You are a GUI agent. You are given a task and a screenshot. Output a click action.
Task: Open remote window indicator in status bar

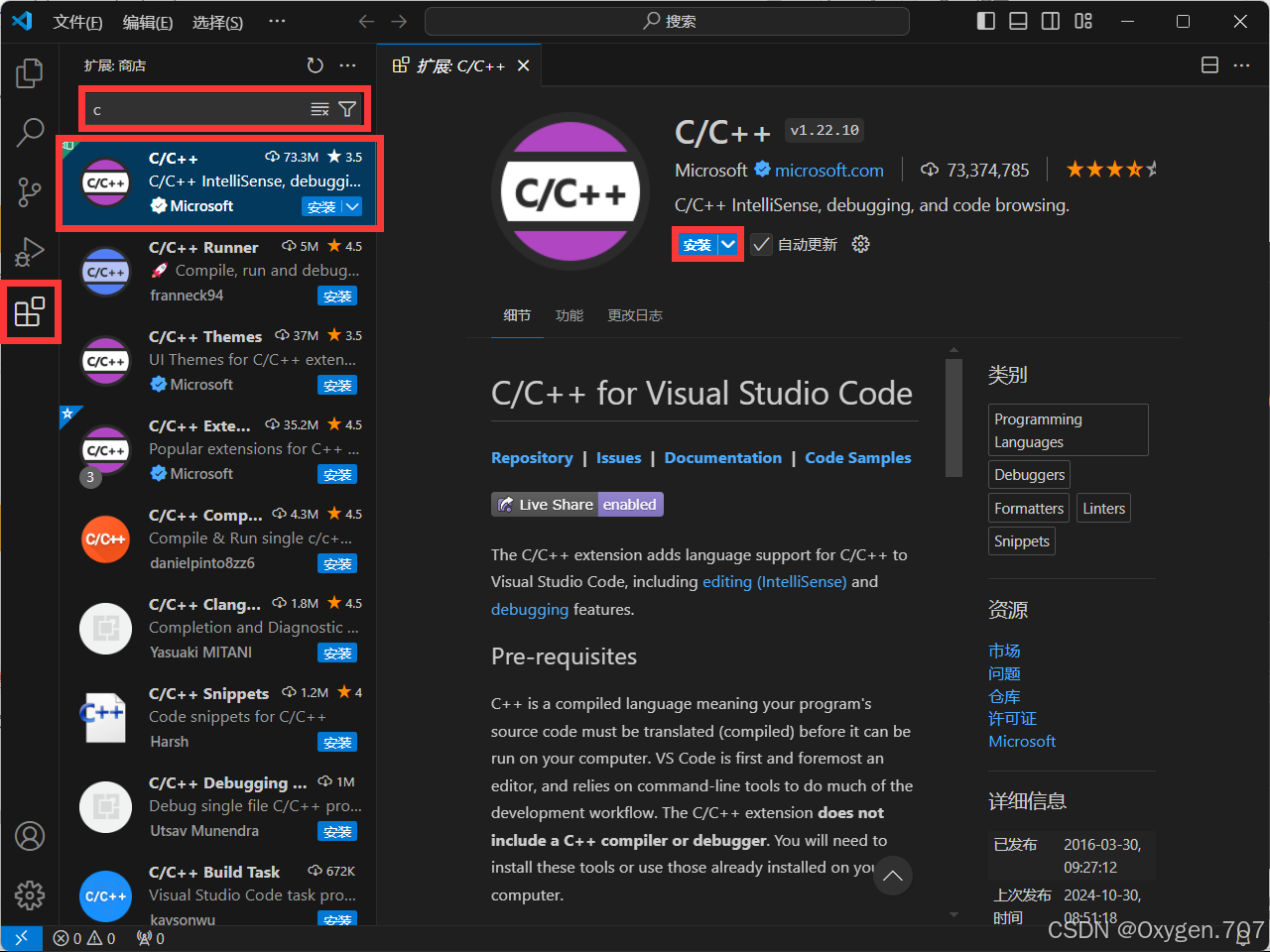click(x=21, y=938)
